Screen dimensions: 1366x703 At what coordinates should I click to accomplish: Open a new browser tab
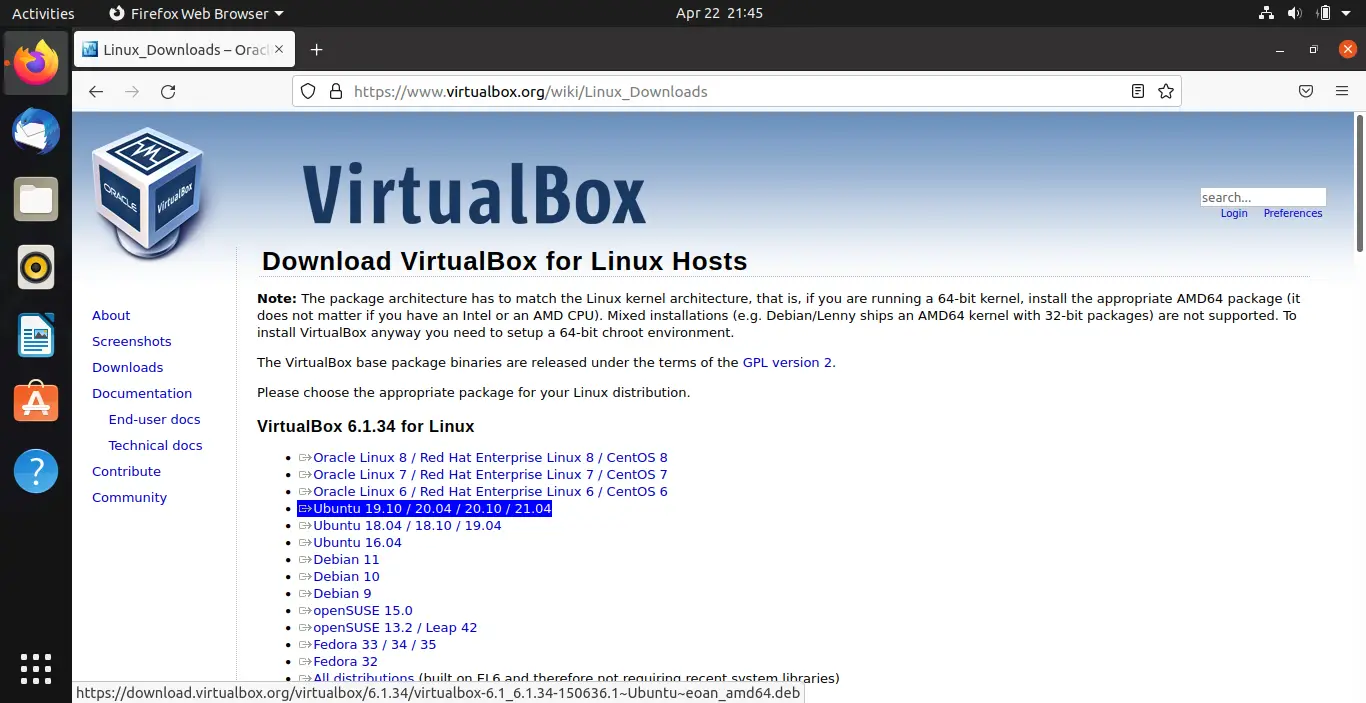317,49
